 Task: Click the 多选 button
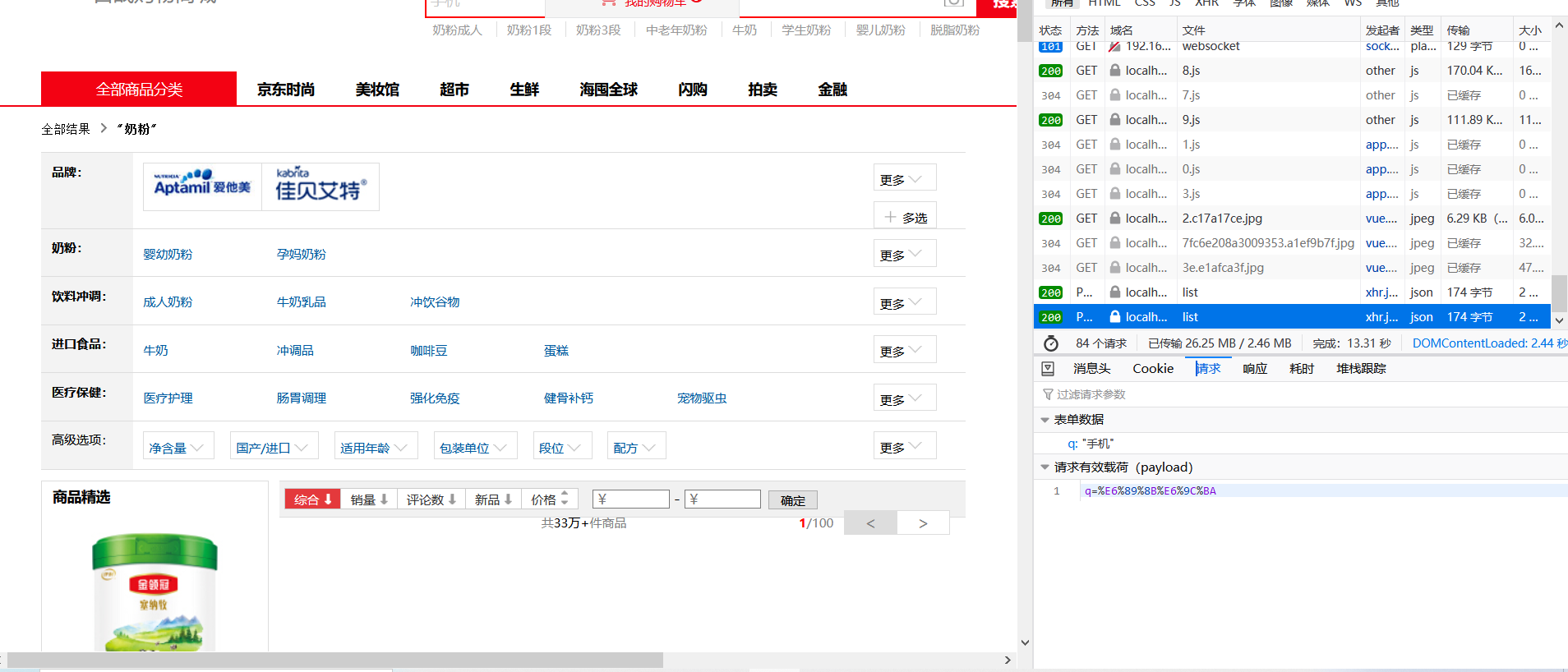point(905,216)
